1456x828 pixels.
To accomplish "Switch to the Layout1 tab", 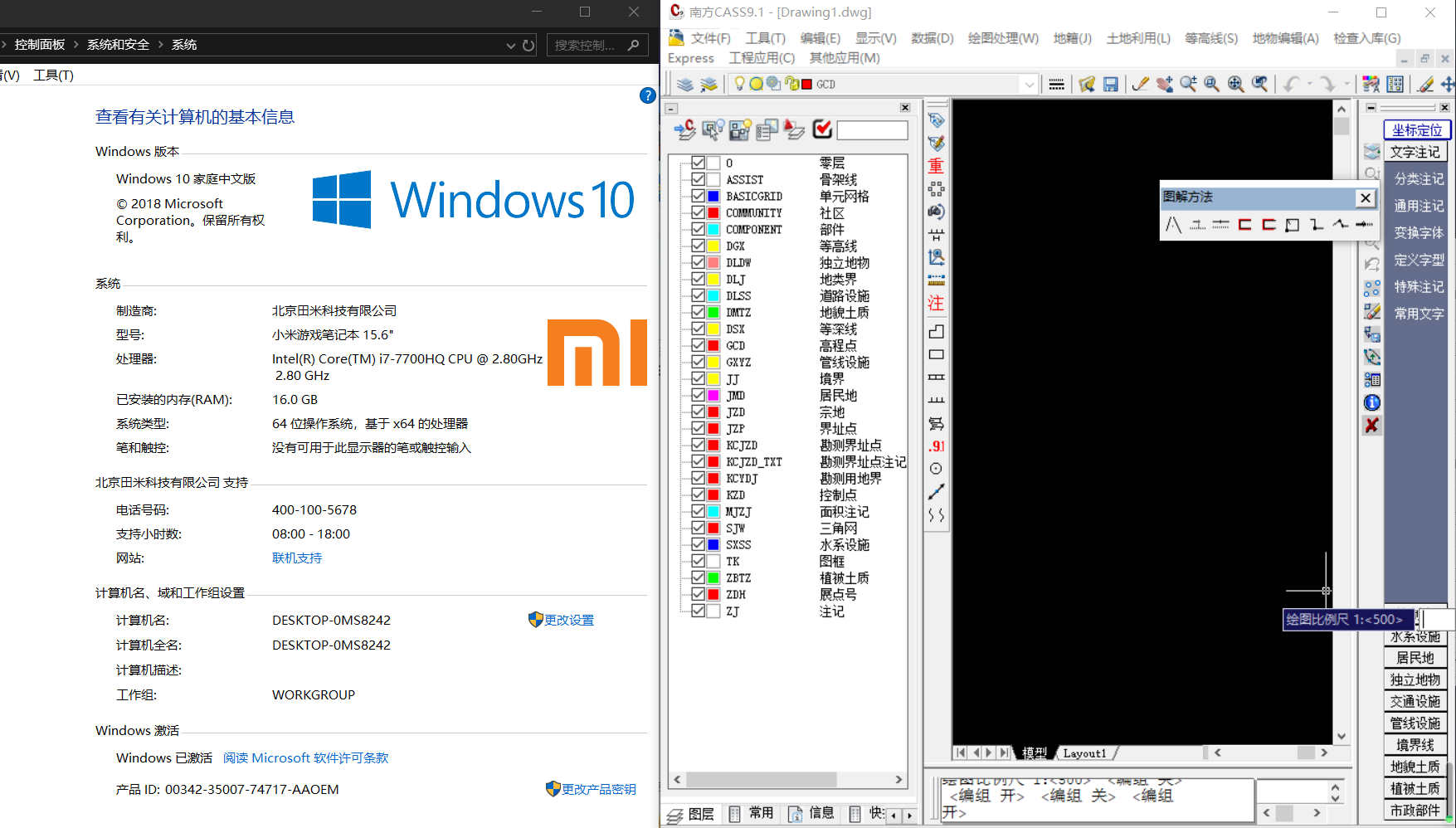I will (1084, 753).
